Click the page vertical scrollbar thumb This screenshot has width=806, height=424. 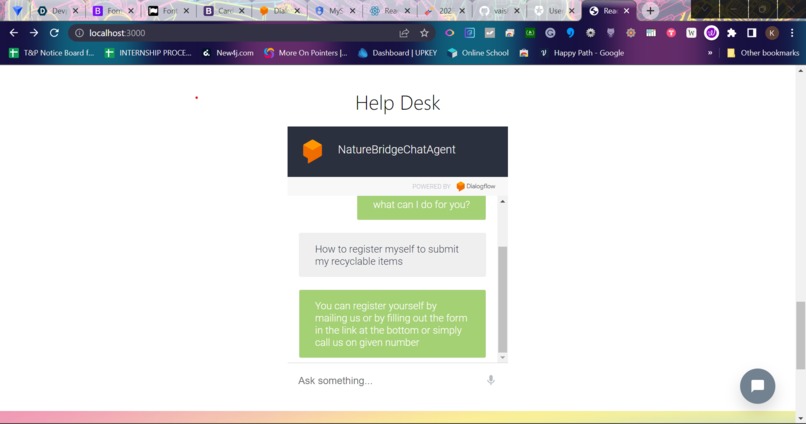click(800, 335)
